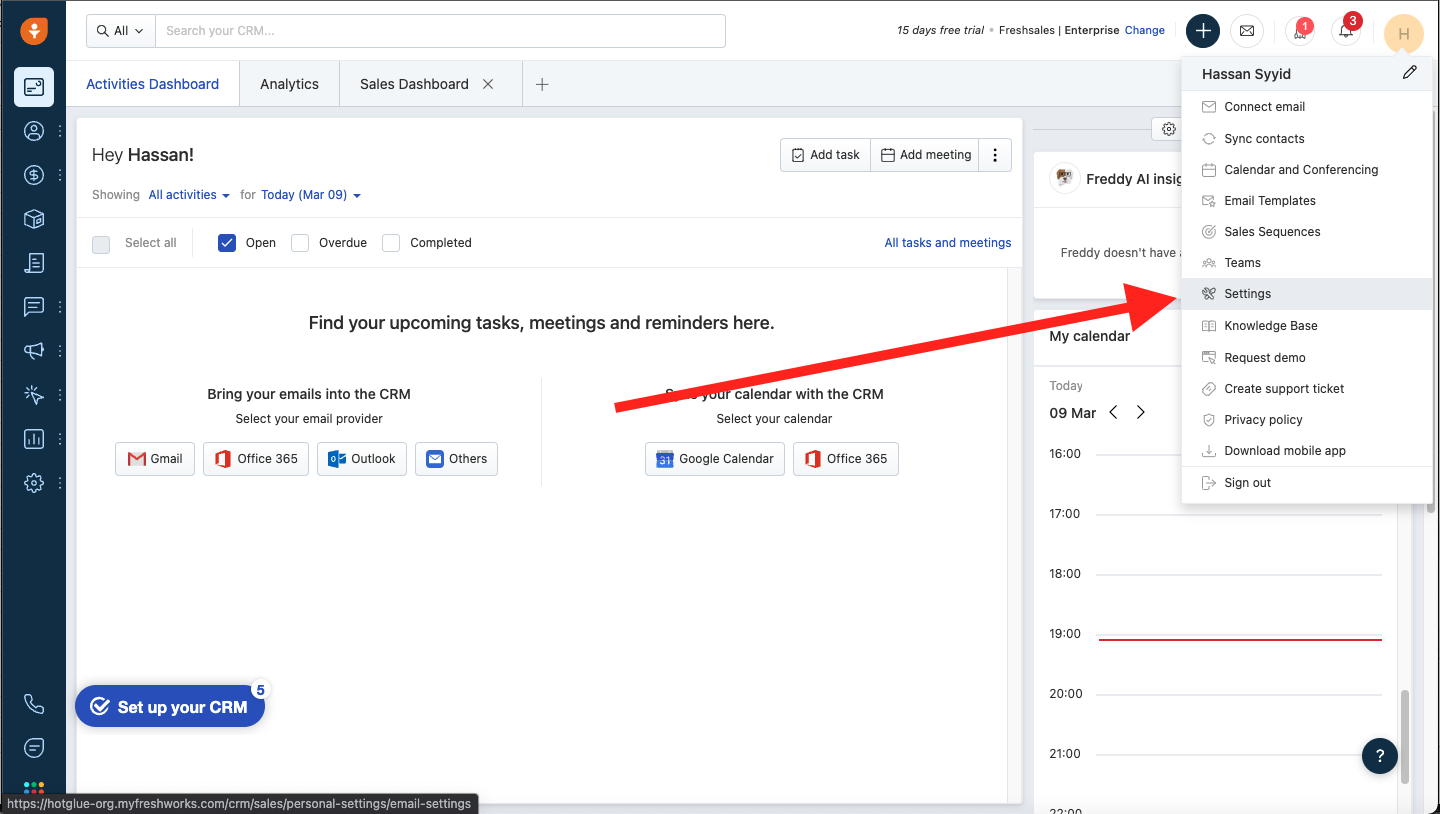Connect Gmail email provider
The height and width of the screenshot is (814, 1440).
155,459
